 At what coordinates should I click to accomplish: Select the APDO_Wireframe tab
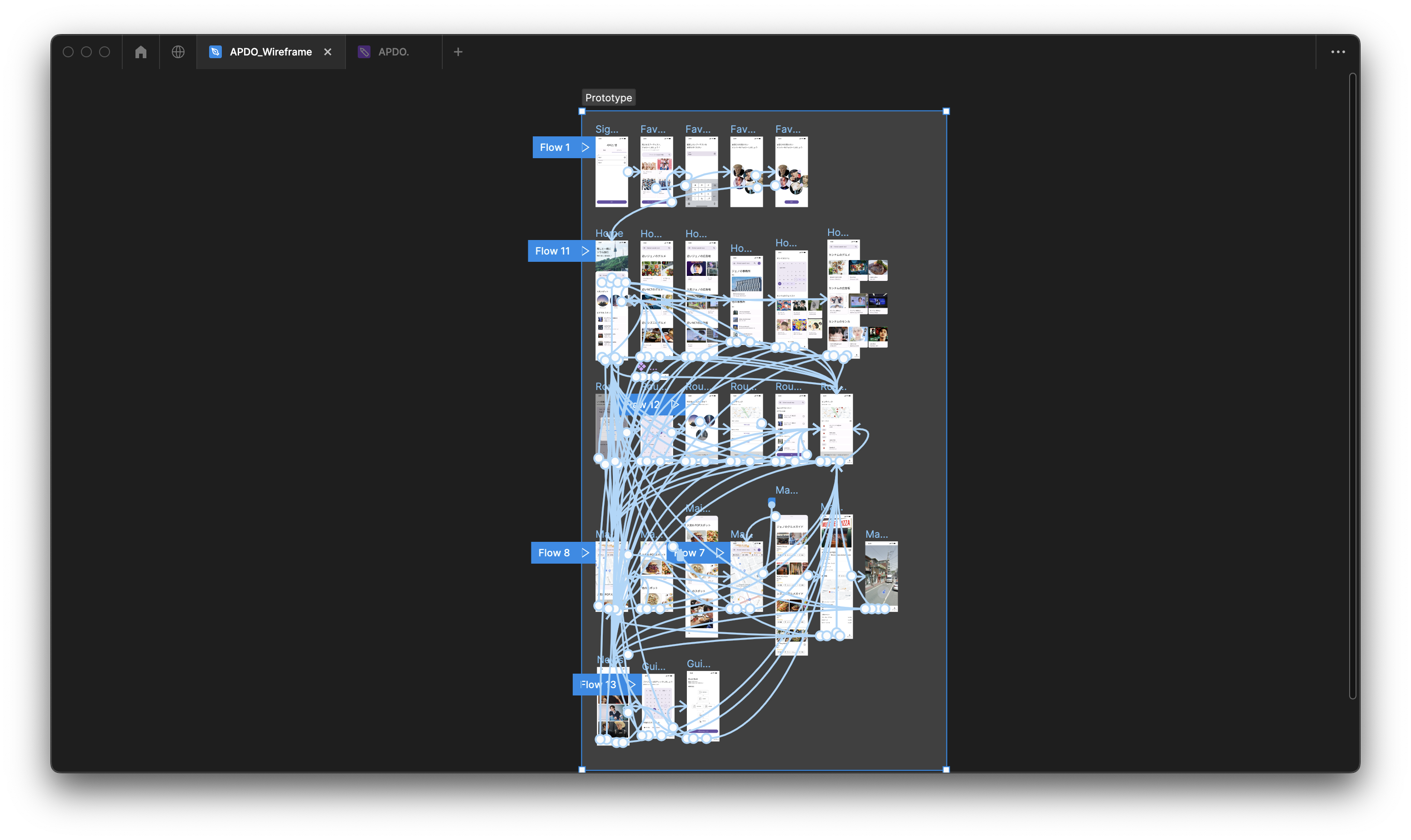pos(270,52)
